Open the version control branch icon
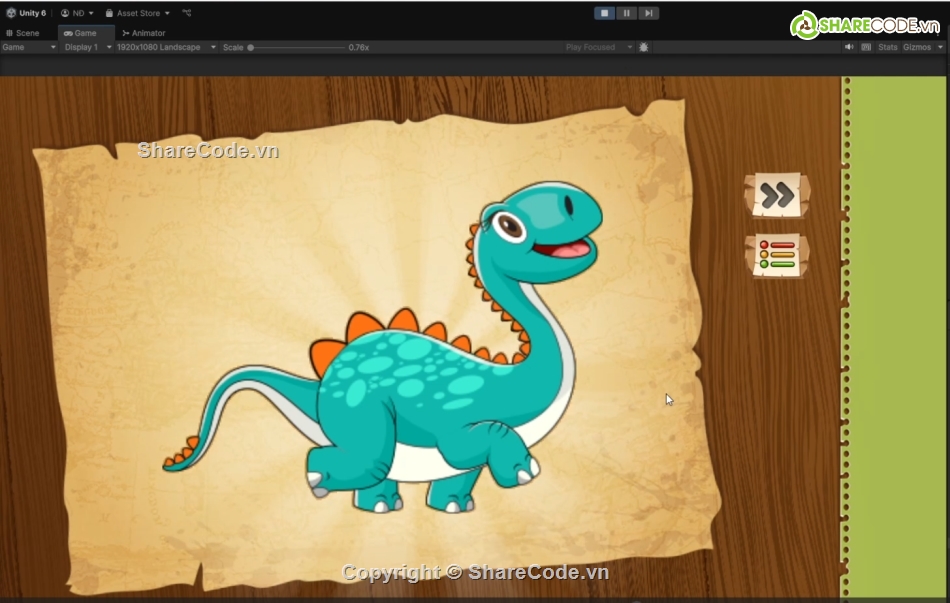This screenshot has width=950, height=603. pos(187,13)
